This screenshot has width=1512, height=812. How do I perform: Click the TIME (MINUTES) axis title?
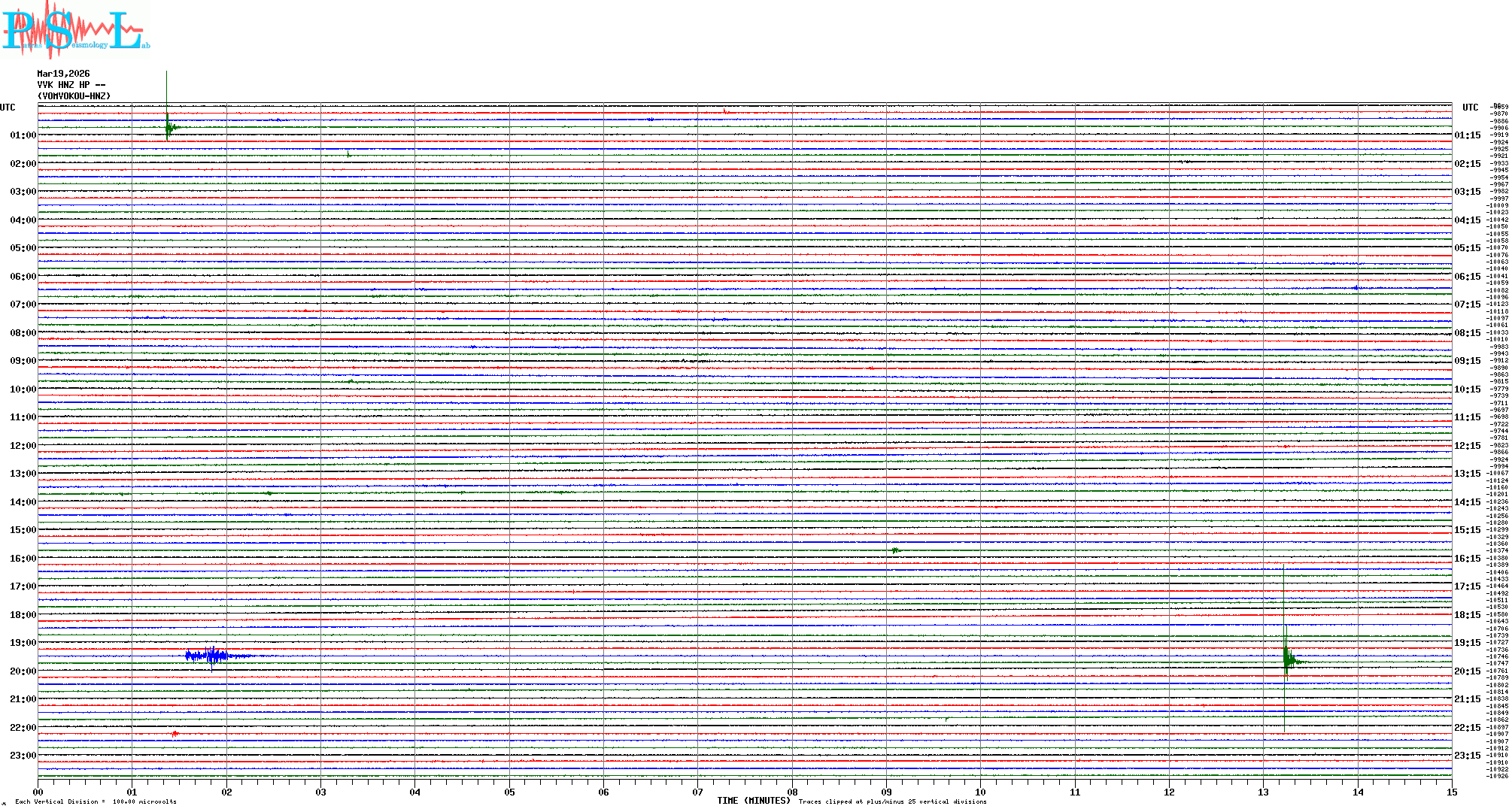tap(754, 801)
